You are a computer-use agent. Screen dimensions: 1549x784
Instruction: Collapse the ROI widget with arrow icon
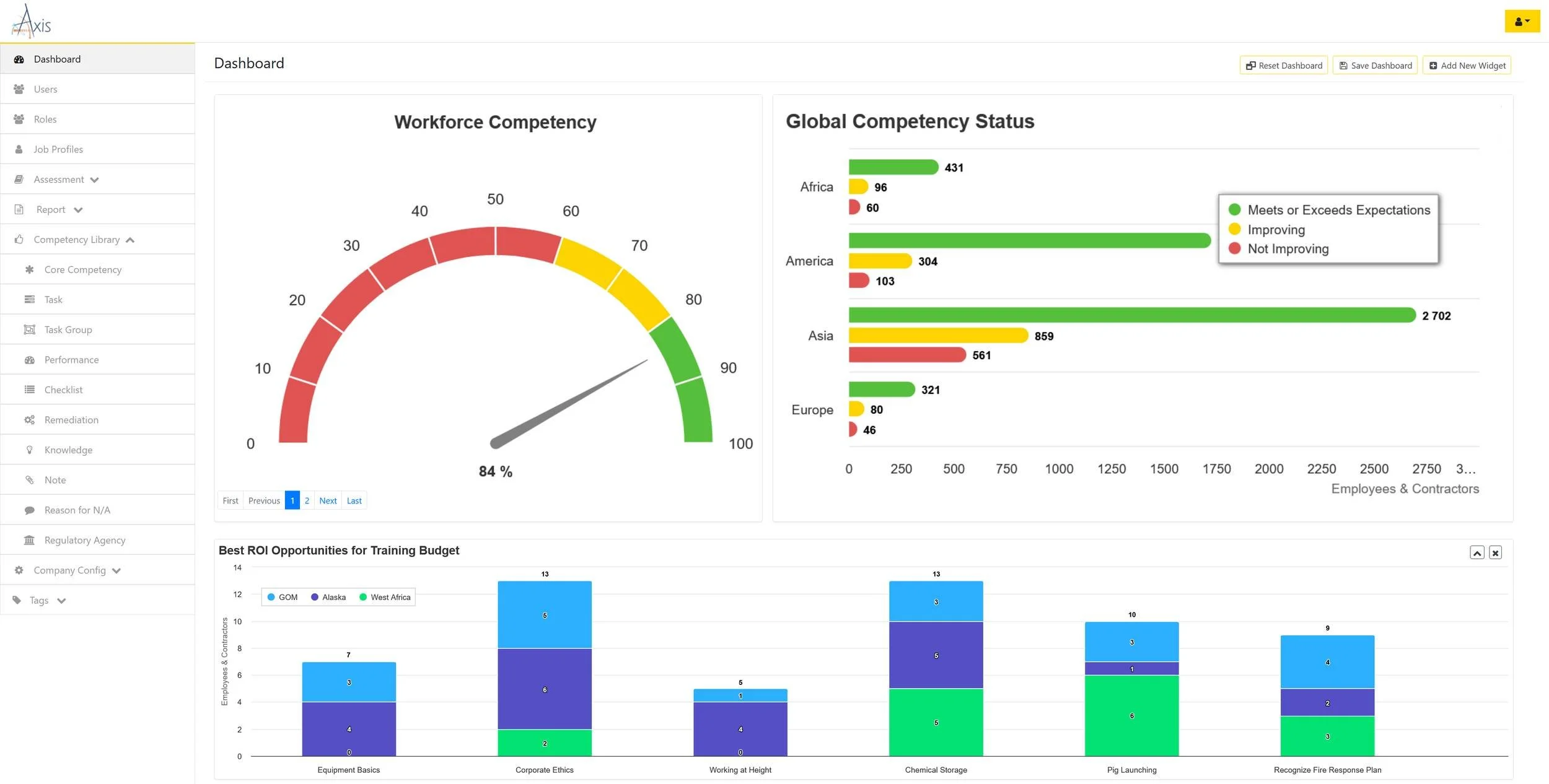1477,553
